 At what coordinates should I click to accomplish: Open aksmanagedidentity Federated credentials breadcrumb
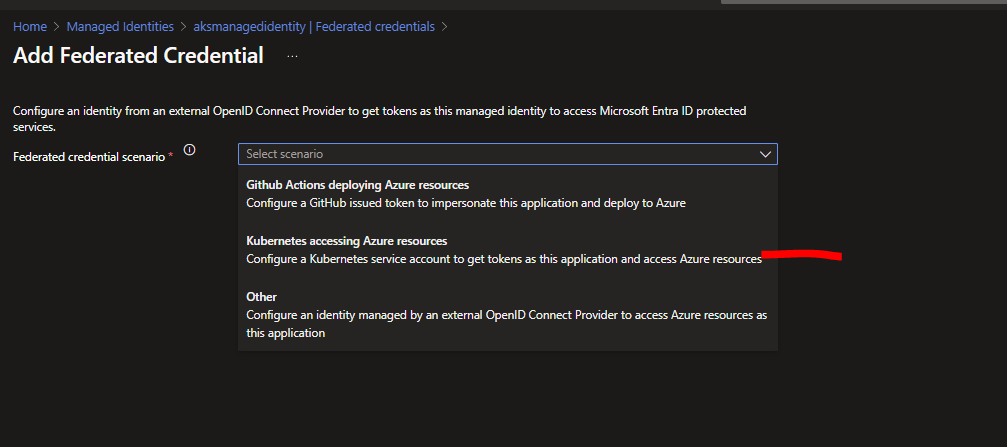click(x=314, y=27)
